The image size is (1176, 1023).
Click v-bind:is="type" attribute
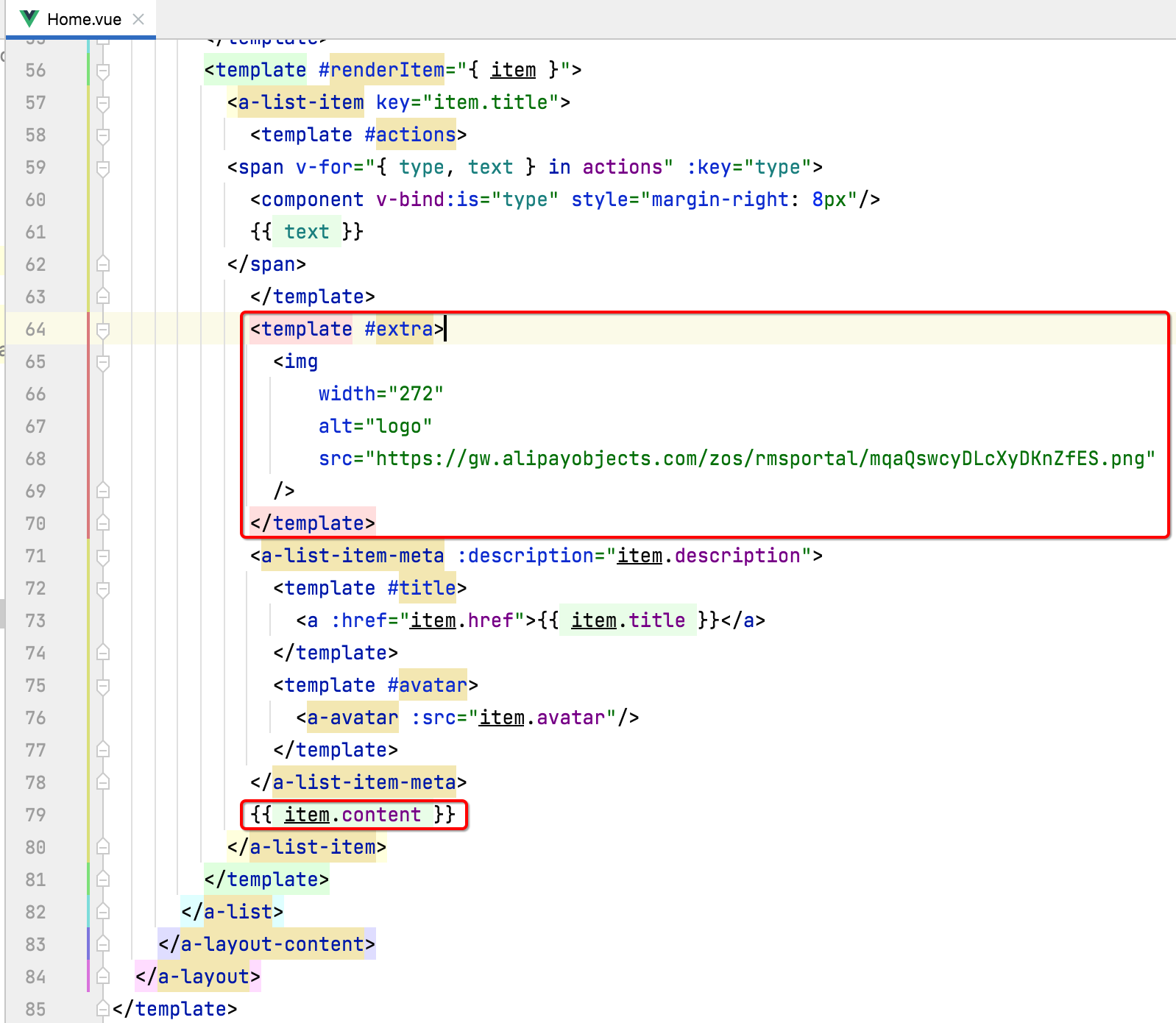point(467,199)
